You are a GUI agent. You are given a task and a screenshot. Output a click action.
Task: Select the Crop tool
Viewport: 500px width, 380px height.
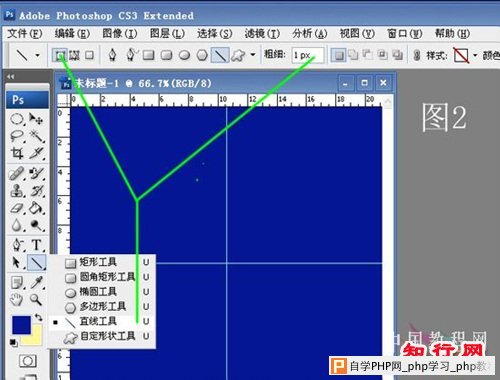[17, 153]
